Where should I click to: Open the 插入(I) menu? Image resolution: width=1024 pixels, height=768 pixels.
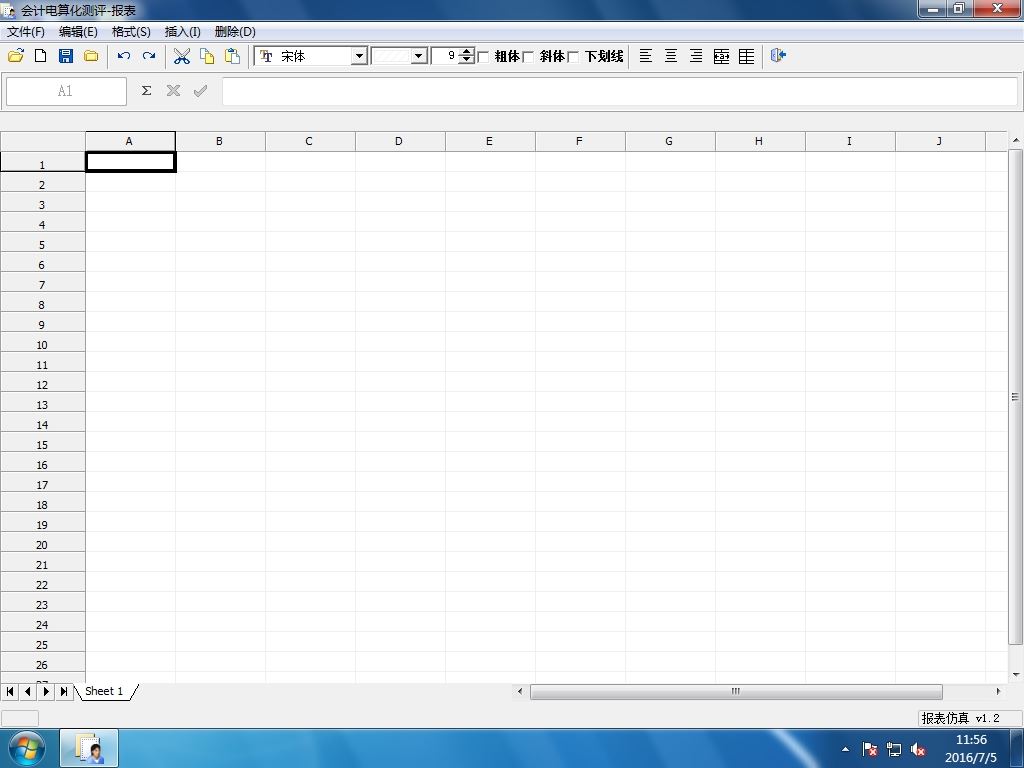coord(183,31)
